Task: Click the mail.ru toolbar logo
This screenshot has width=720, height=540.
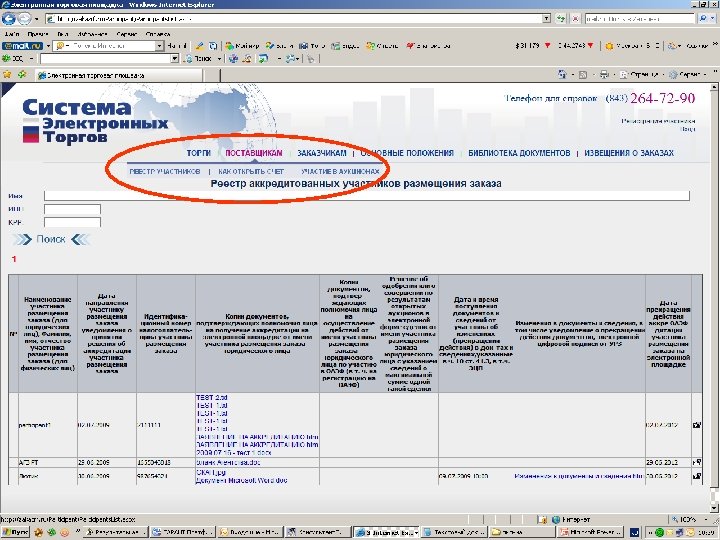Action: pos(22,46)
